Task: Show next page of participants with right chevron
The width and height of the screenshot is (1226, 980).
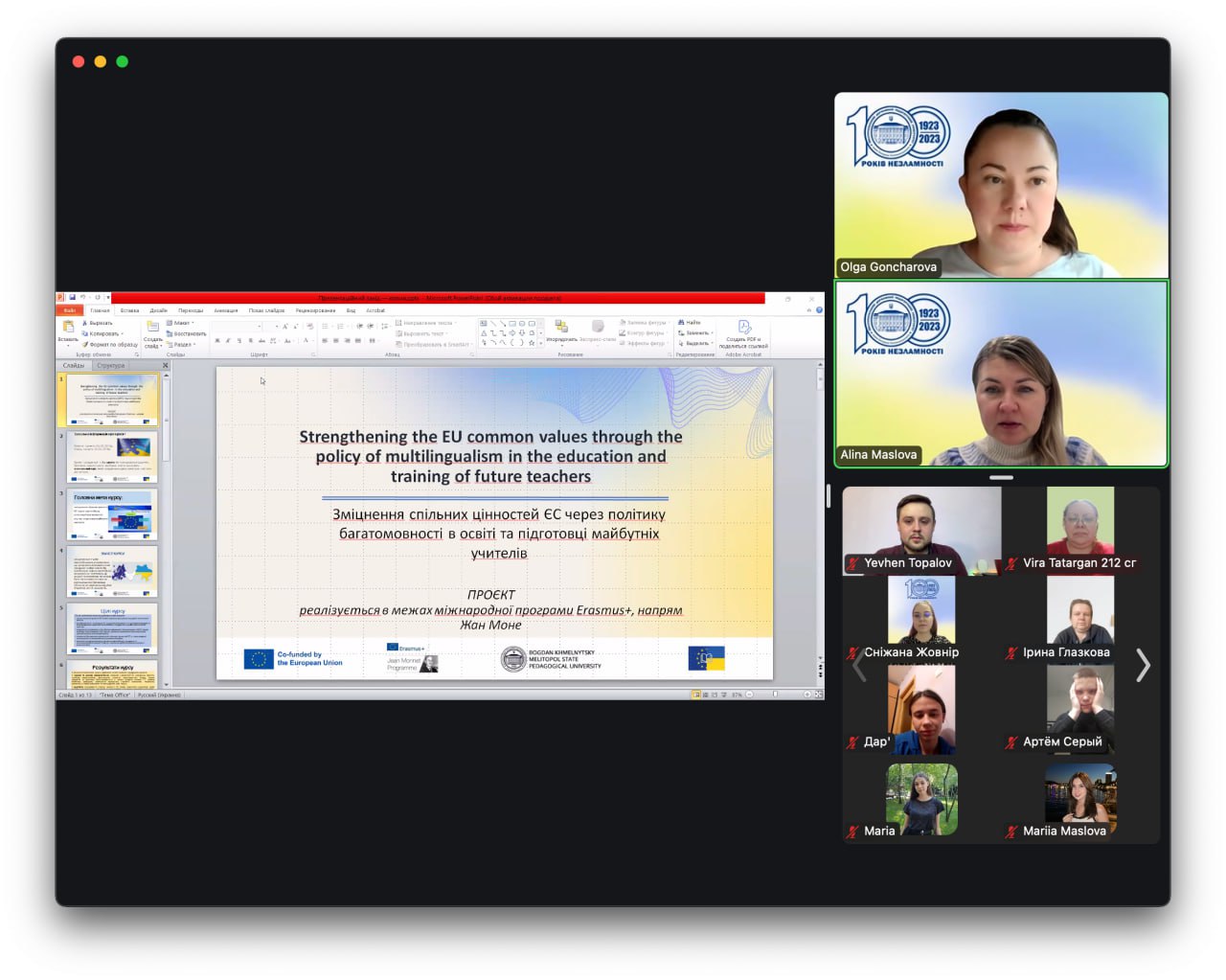Action: point(1143,665)
